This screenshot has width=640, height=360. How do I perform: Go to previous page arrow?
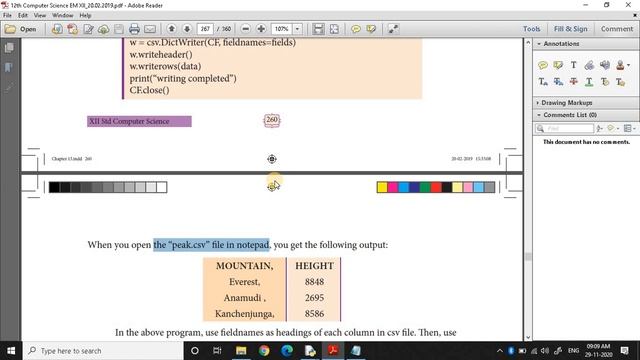(x=172, y=29)
